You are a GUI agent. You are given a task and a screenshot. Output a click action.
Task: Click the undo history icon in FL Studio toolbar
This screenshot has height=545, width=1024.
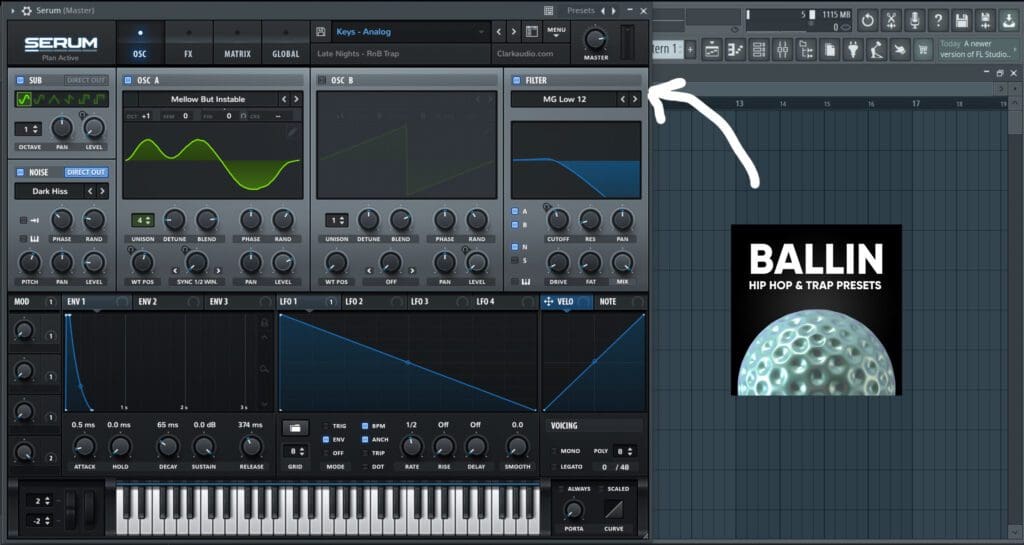coord(867,20)
